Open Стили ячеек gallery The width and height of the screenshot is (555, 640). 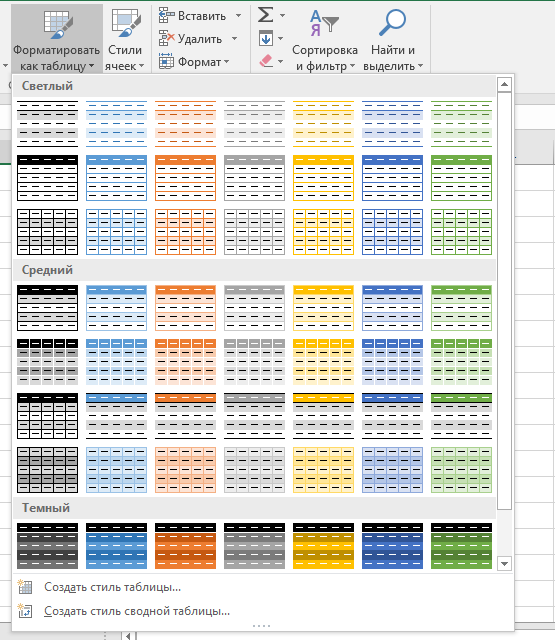(125, 39)
